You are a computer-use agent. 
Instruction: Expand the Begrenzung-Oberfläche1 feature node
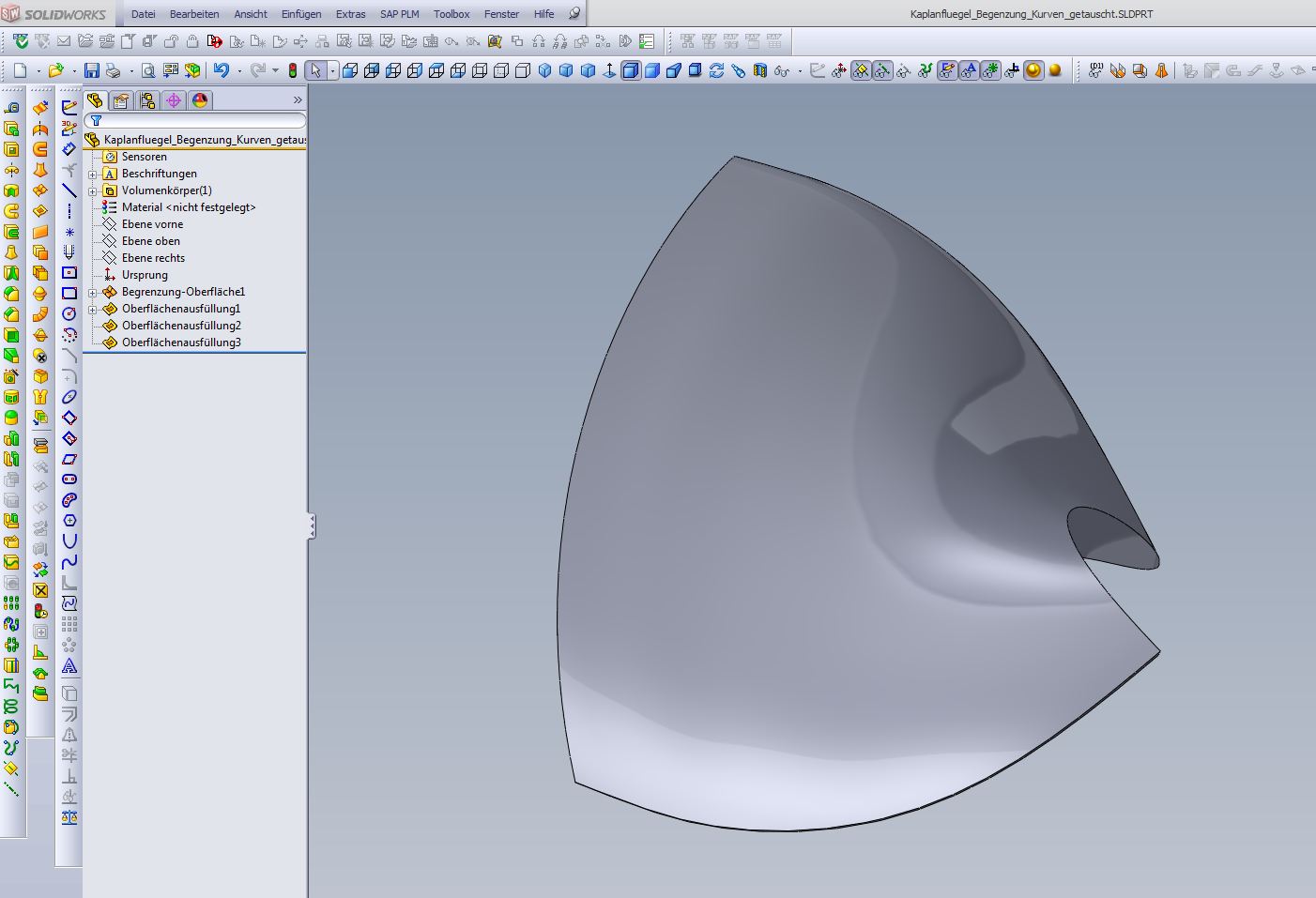coord(93,293)
